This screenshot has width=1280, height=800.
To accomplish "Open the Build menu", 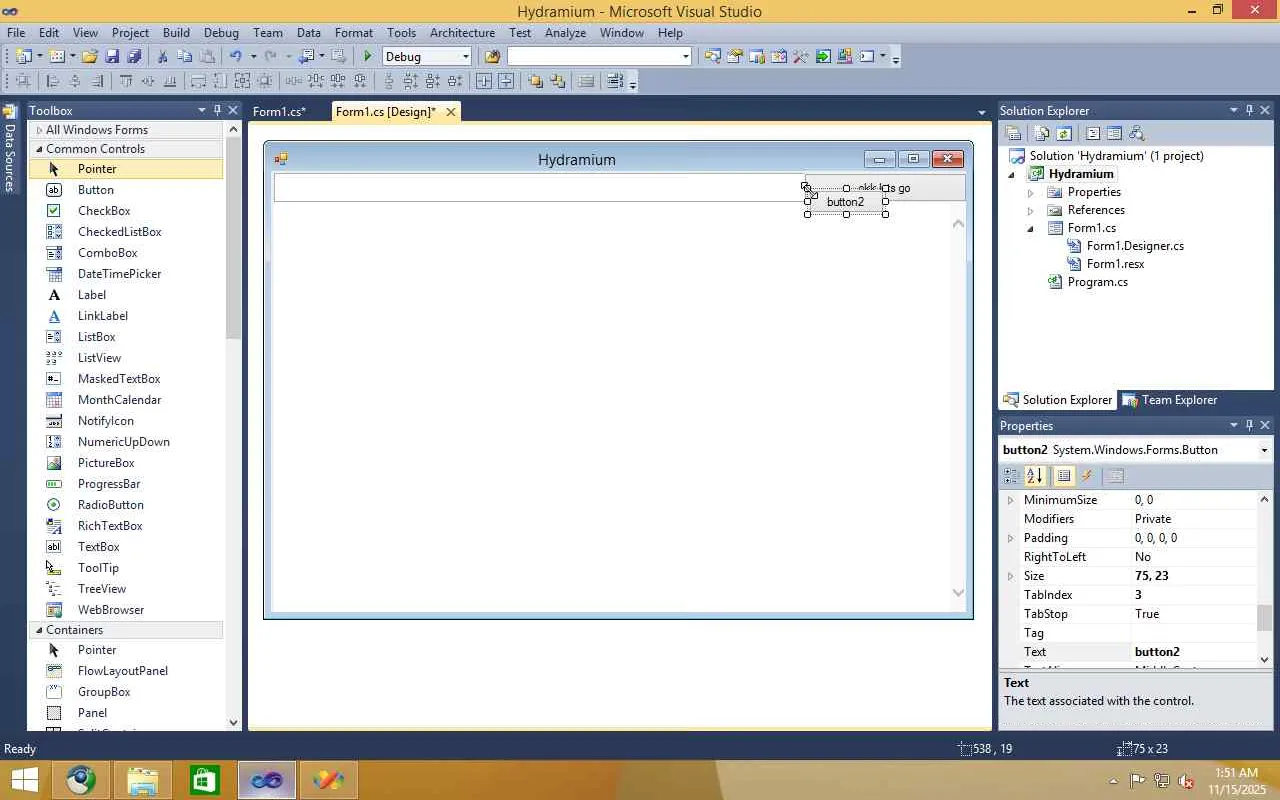I will [x=176, y=33].
